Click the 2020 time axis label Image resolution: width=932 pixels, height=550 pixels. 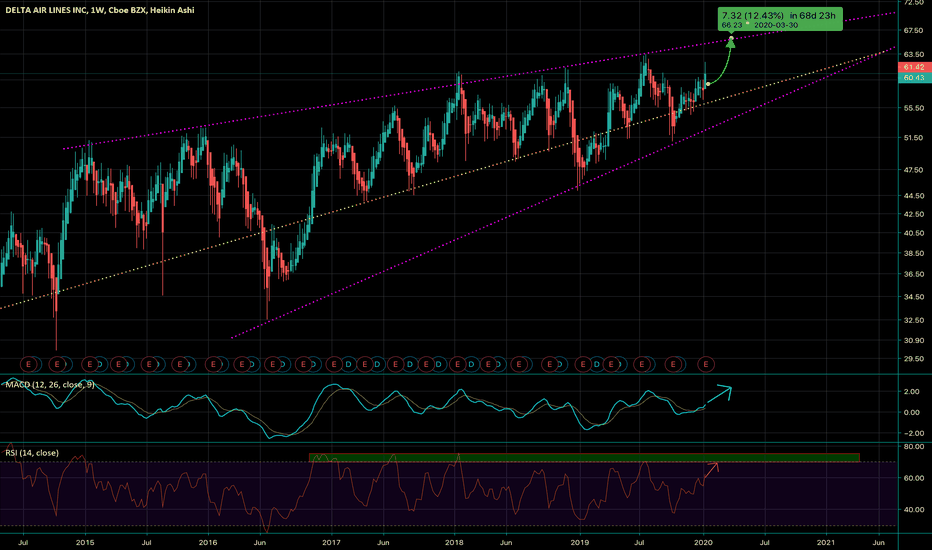pyautogui.click(x=703, y=542)
